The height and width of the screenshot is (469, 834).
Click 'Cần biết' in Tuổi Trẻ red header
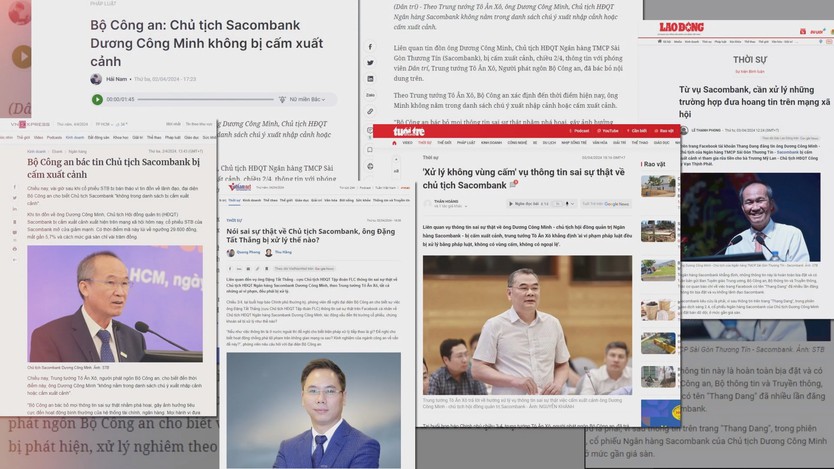pos(637,131)
